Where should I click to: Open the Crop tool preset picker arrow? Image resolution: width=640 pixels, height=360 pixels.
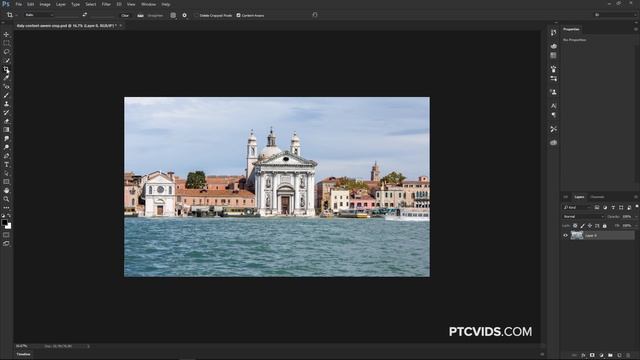tap(16, 15)
